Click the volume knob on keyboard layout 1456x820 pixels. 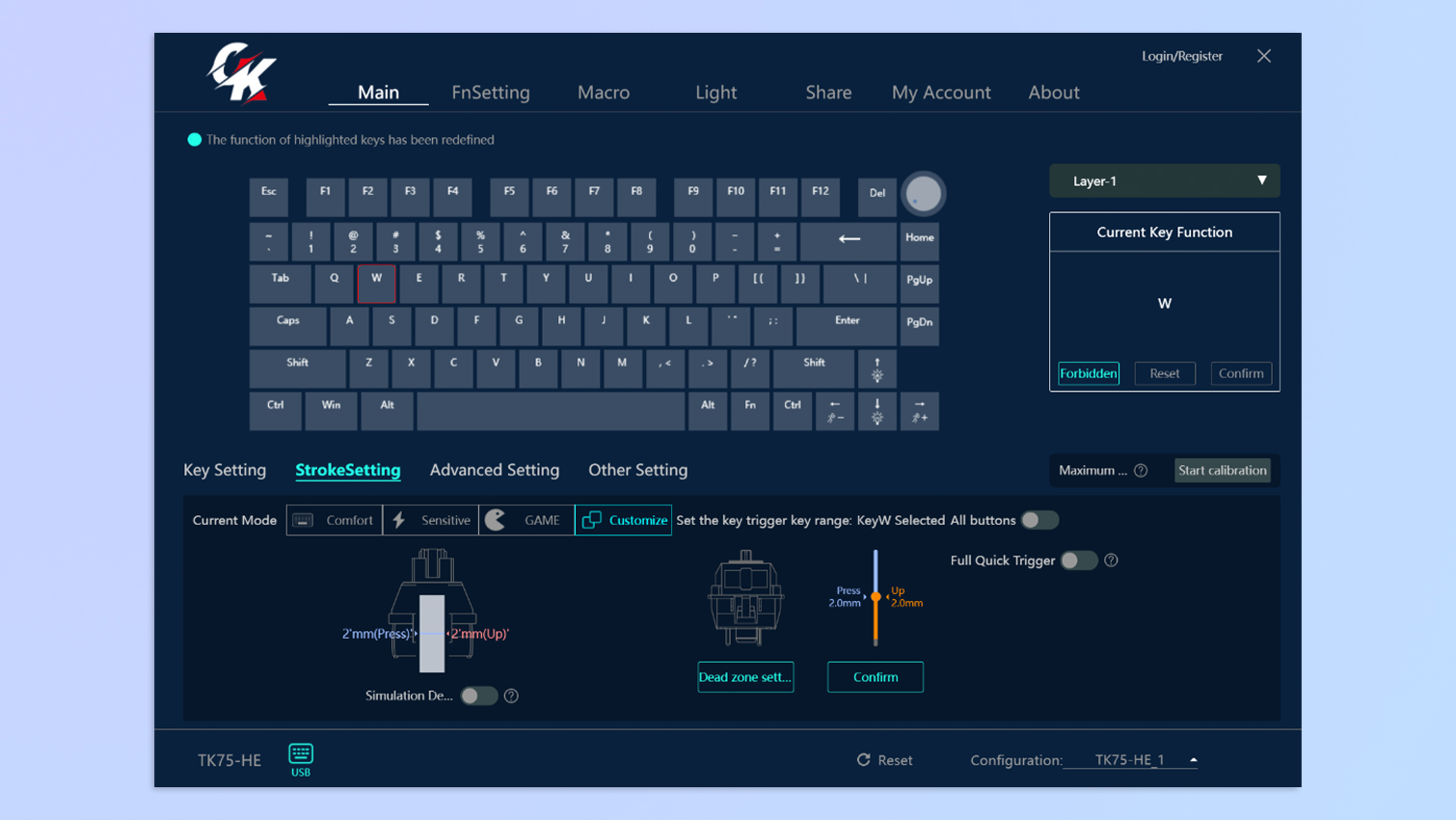click(923, 194)
